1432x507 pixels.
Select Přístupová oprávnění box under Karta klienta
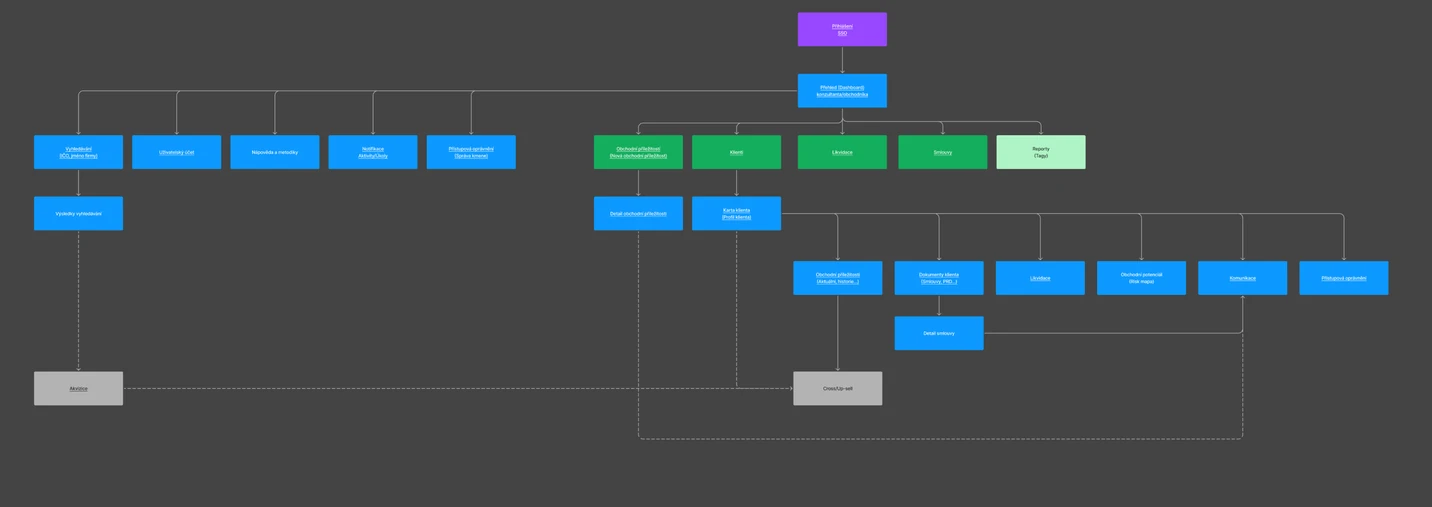pyautogui.click(x=1344, y=278)
